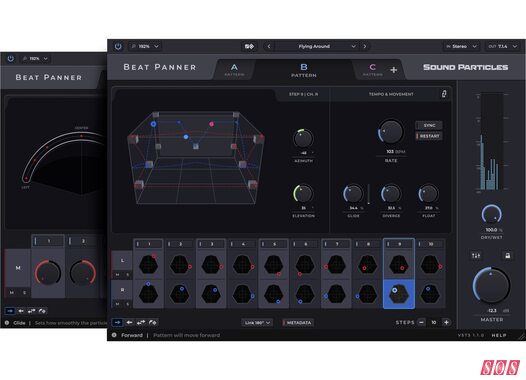526x380 pixels.
Task: Select backward arrow in the back window
Action: pyautogui.click(x=21, y=311)
